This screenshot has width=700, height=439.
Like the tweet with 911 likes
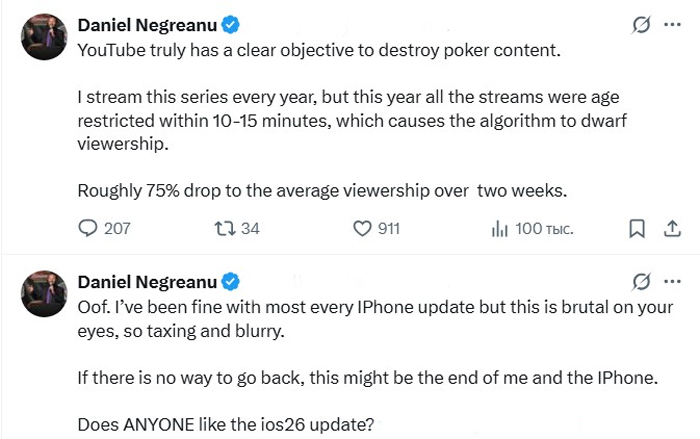363,229
